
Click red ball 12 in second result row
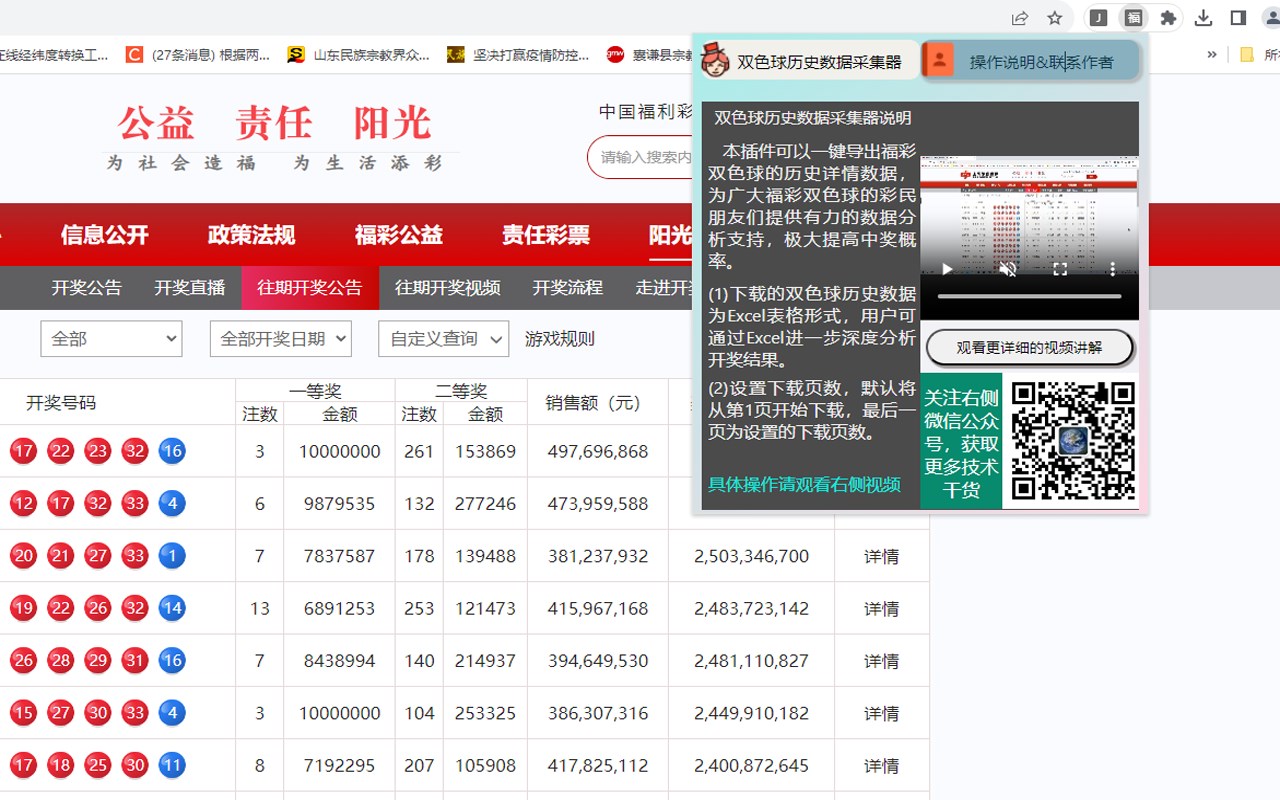click(23, 503)
